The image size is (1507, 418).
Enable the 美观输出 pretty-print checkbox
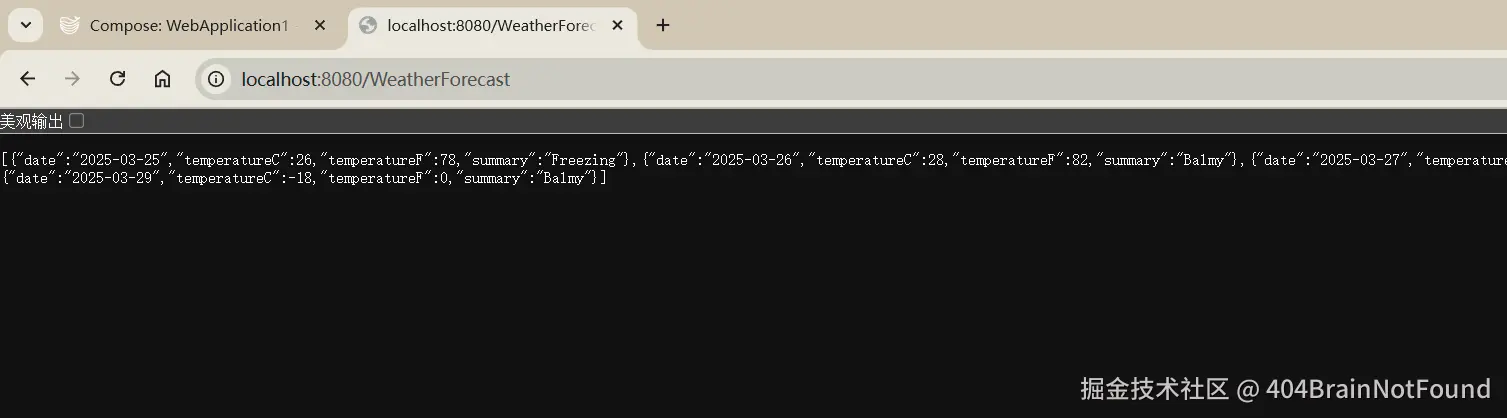tap(77, 121)
